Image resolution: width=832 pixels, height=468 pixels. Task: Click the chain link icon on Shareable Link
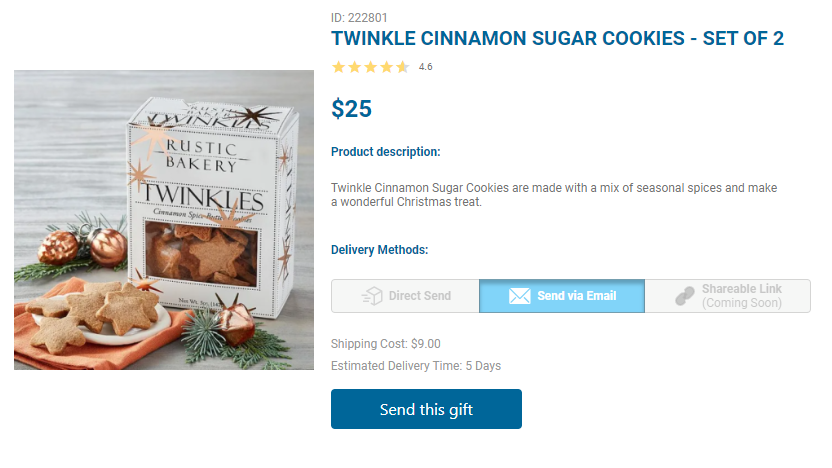(685, 296)
